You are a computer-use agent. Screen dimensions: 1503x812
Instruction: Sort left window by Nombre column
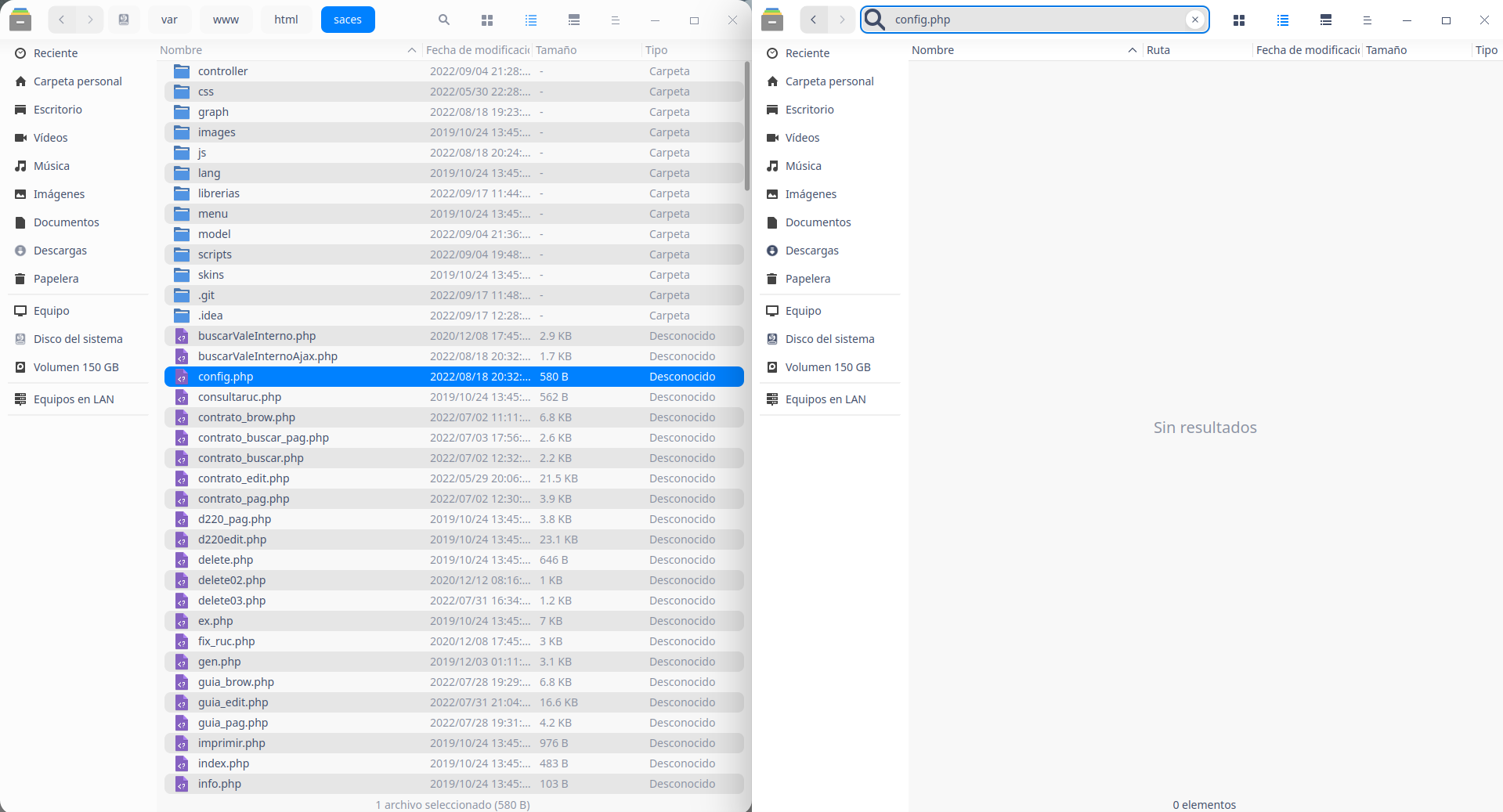pos(288,50)
